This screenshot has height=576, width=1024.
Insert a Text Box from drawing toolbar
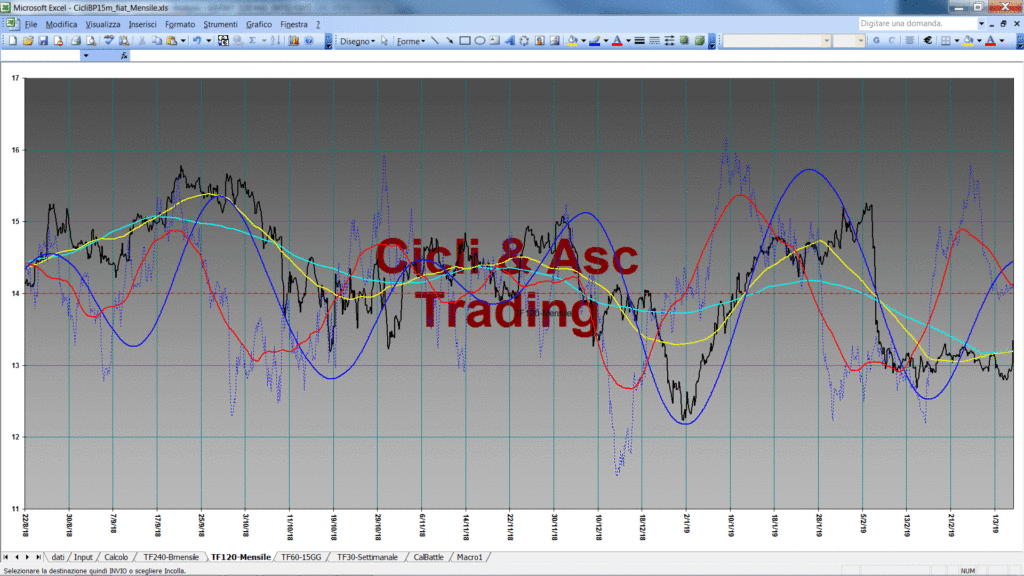tap(494, 40)
